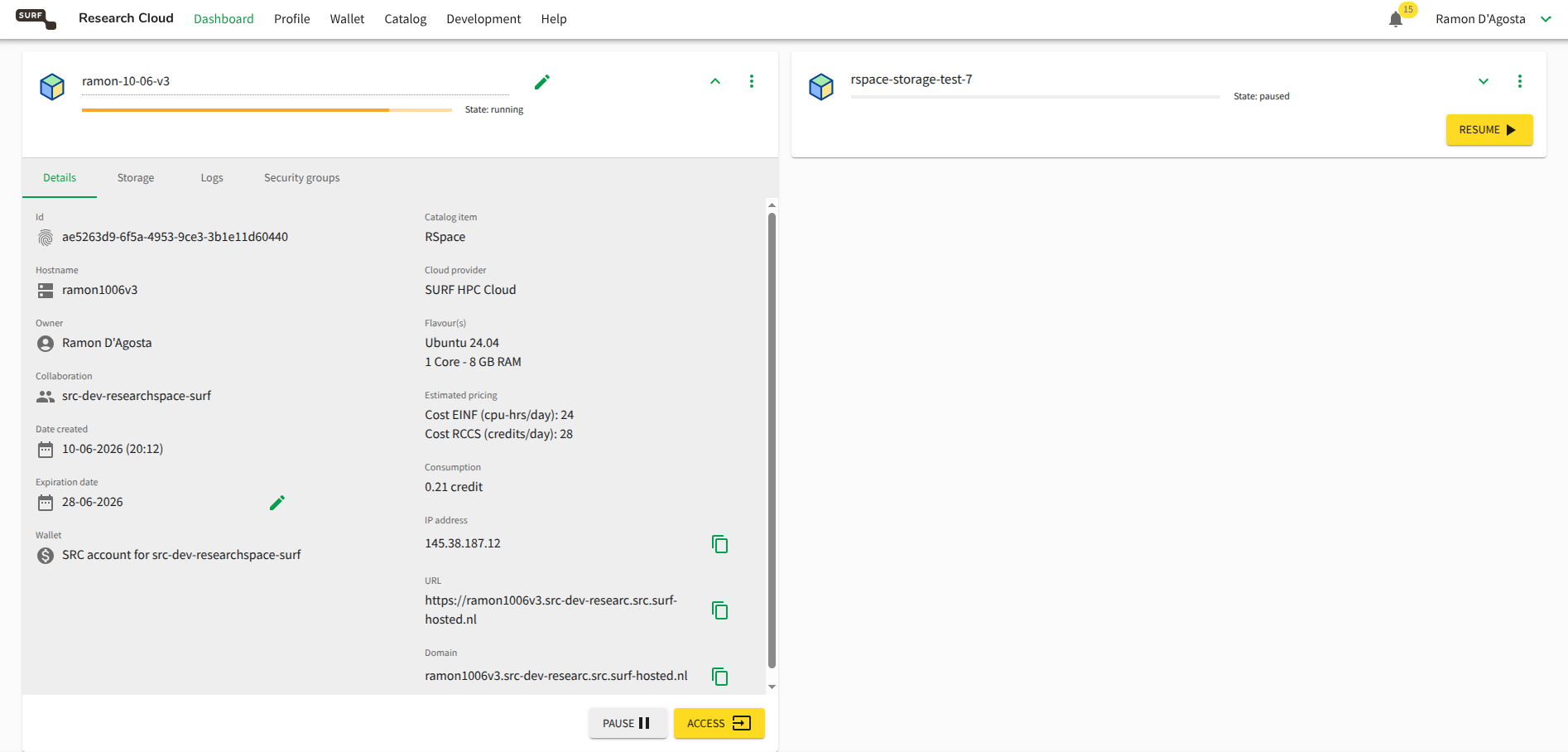
Task: Click the catalog item RSpace
Action: [445, 237]
